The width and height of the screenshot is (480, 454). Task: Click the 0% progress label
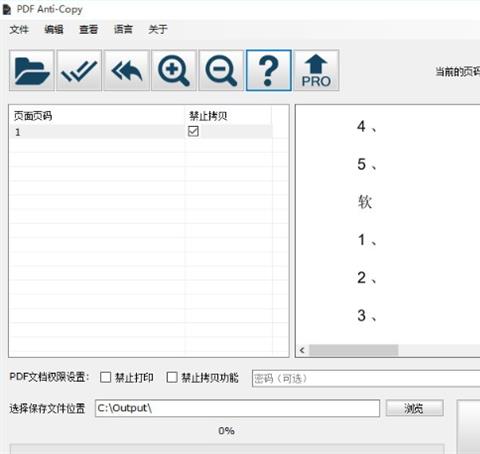pos(226,431)
